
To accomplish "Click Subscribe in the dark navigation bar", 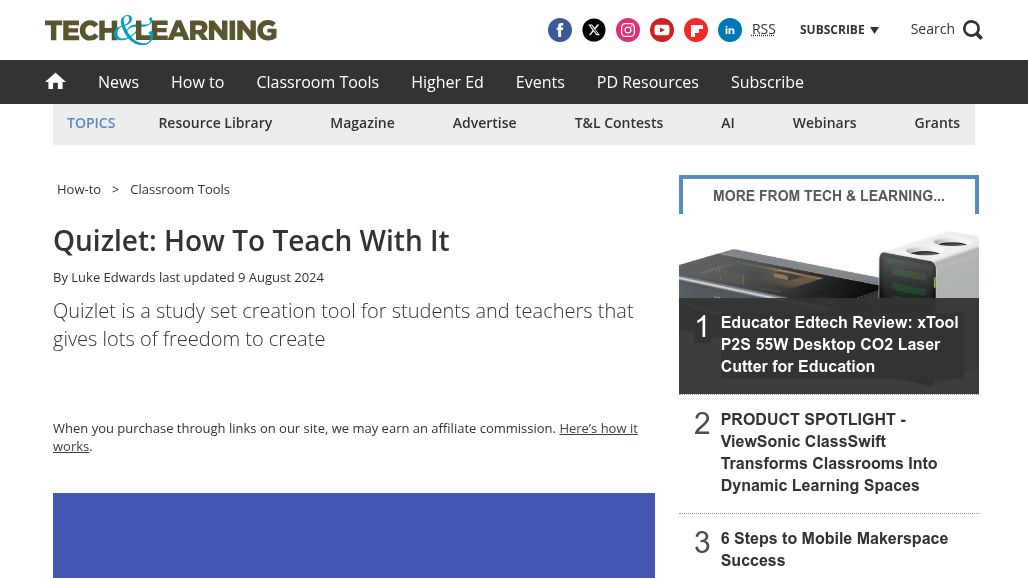I will [767, 82].
